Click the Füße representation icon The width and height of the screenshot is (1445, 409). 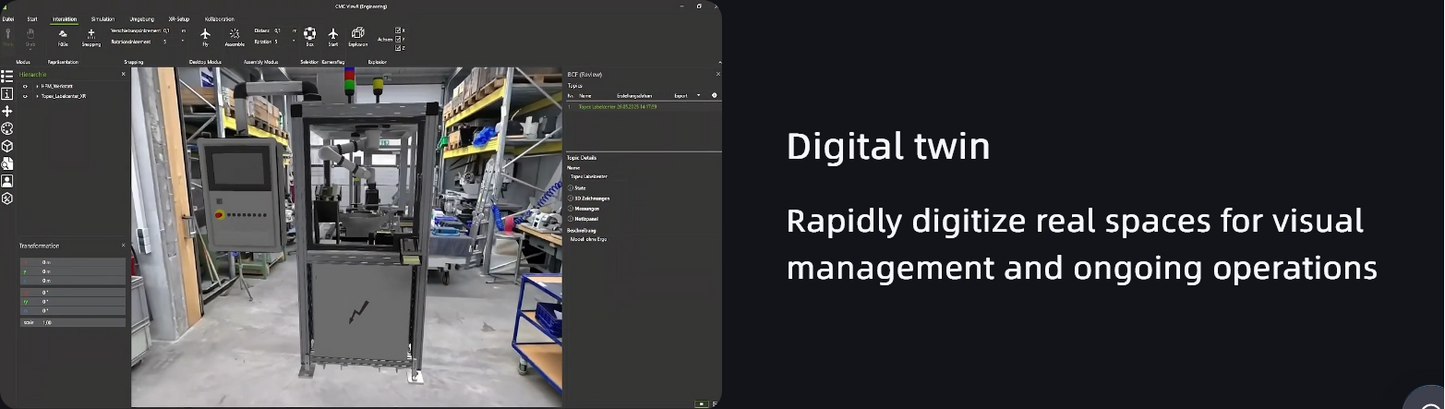click(x=63, y=37)
